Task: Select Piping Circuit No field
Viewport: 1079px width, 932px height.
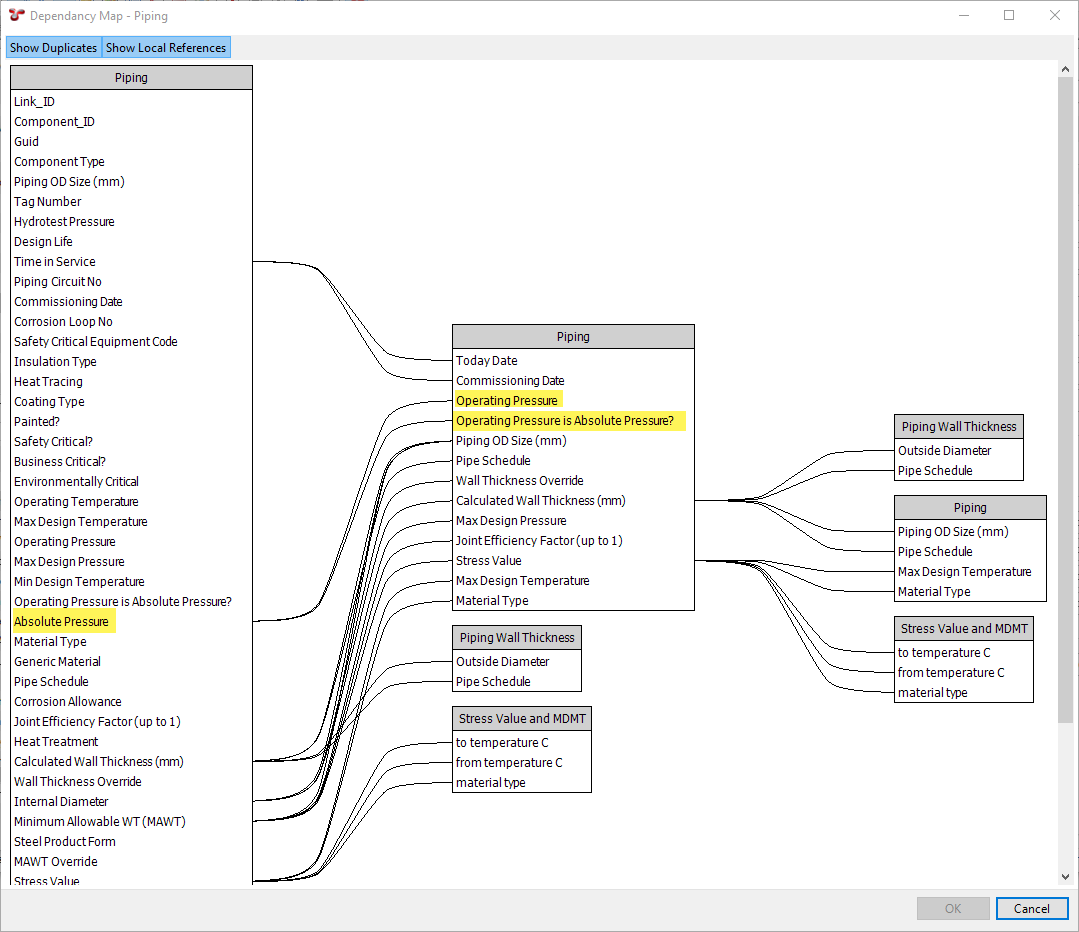Action: pyautogui.click(x=58, y=282)
